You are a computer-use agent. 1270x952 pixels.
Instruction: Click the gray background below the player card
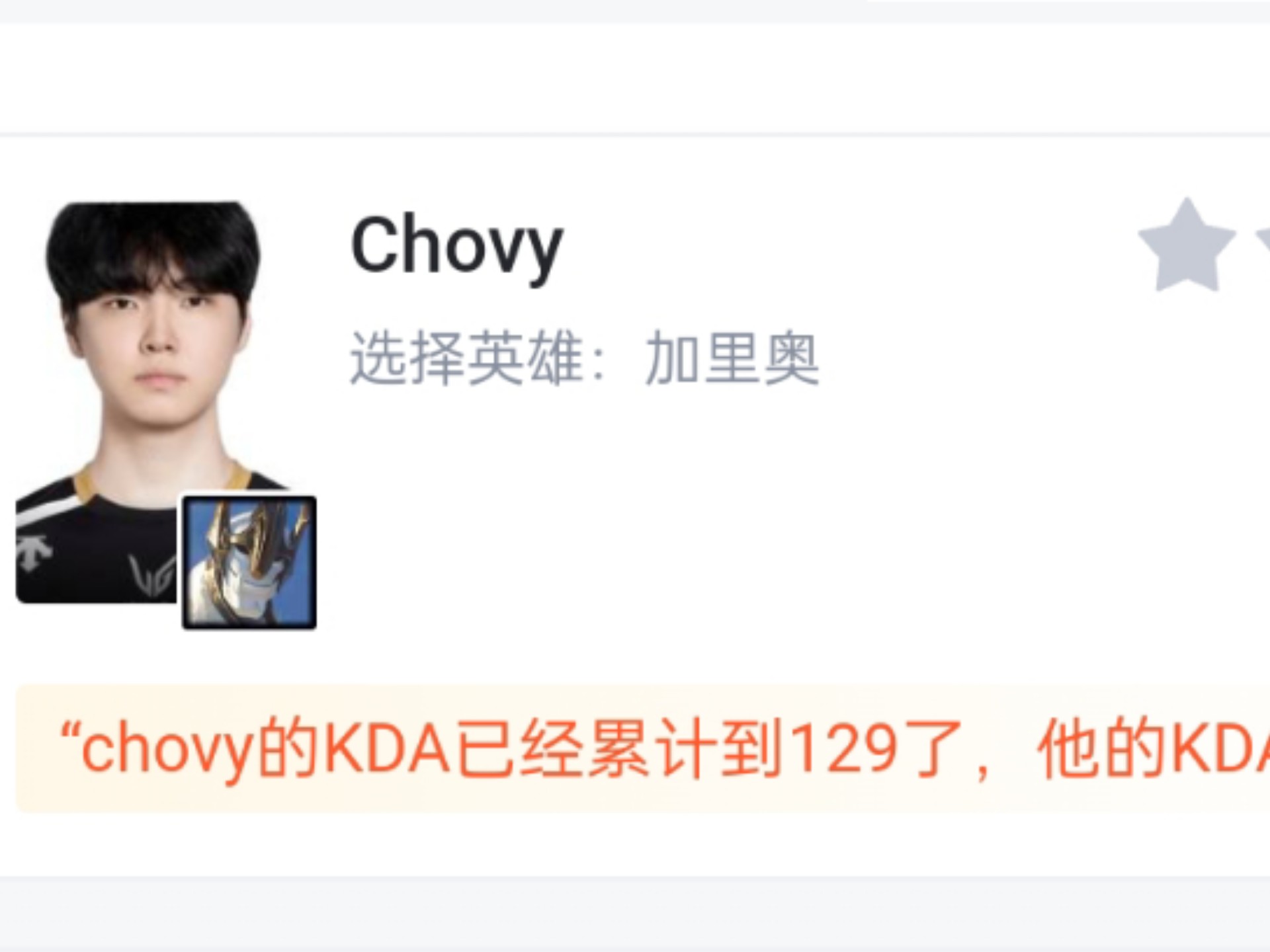pos(635,915)
